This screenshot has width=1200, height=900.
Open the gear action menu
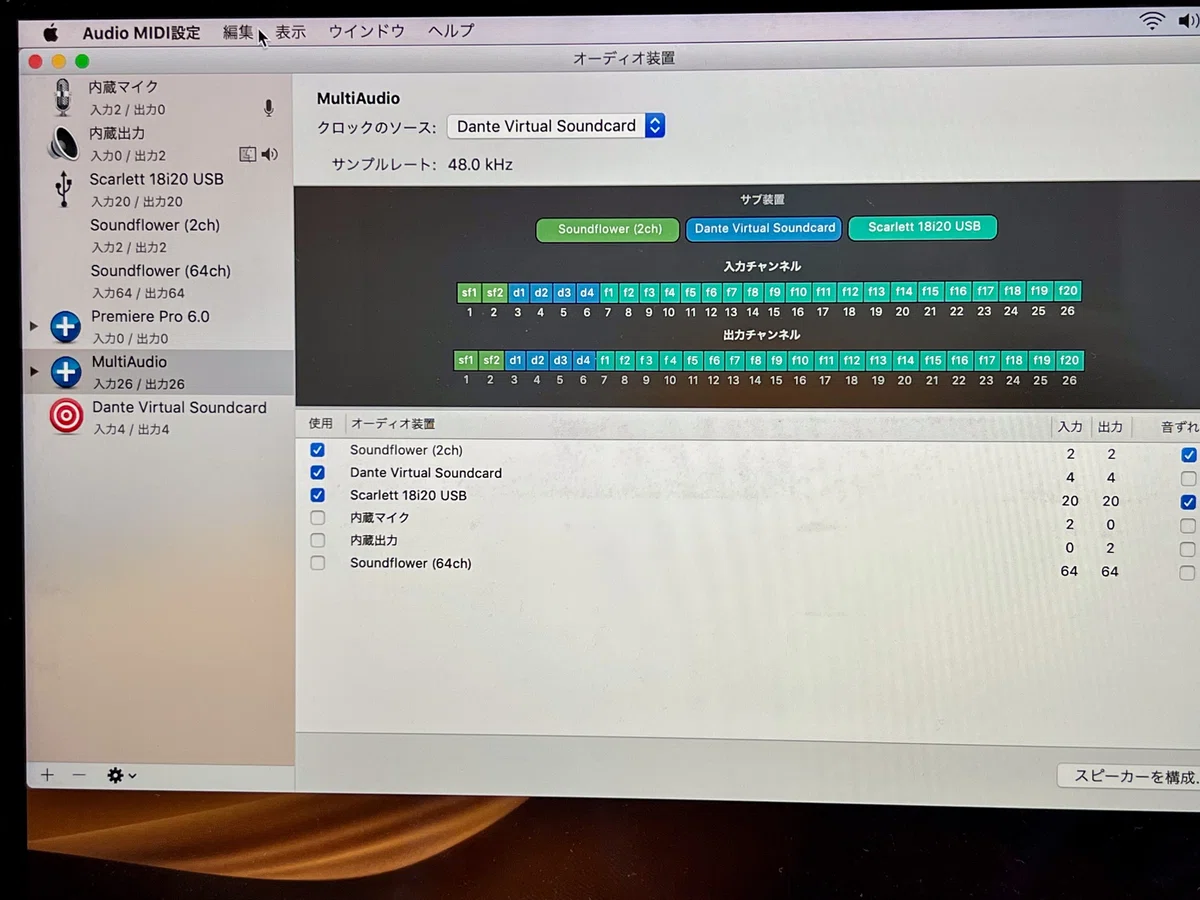(x=121, y=775)
